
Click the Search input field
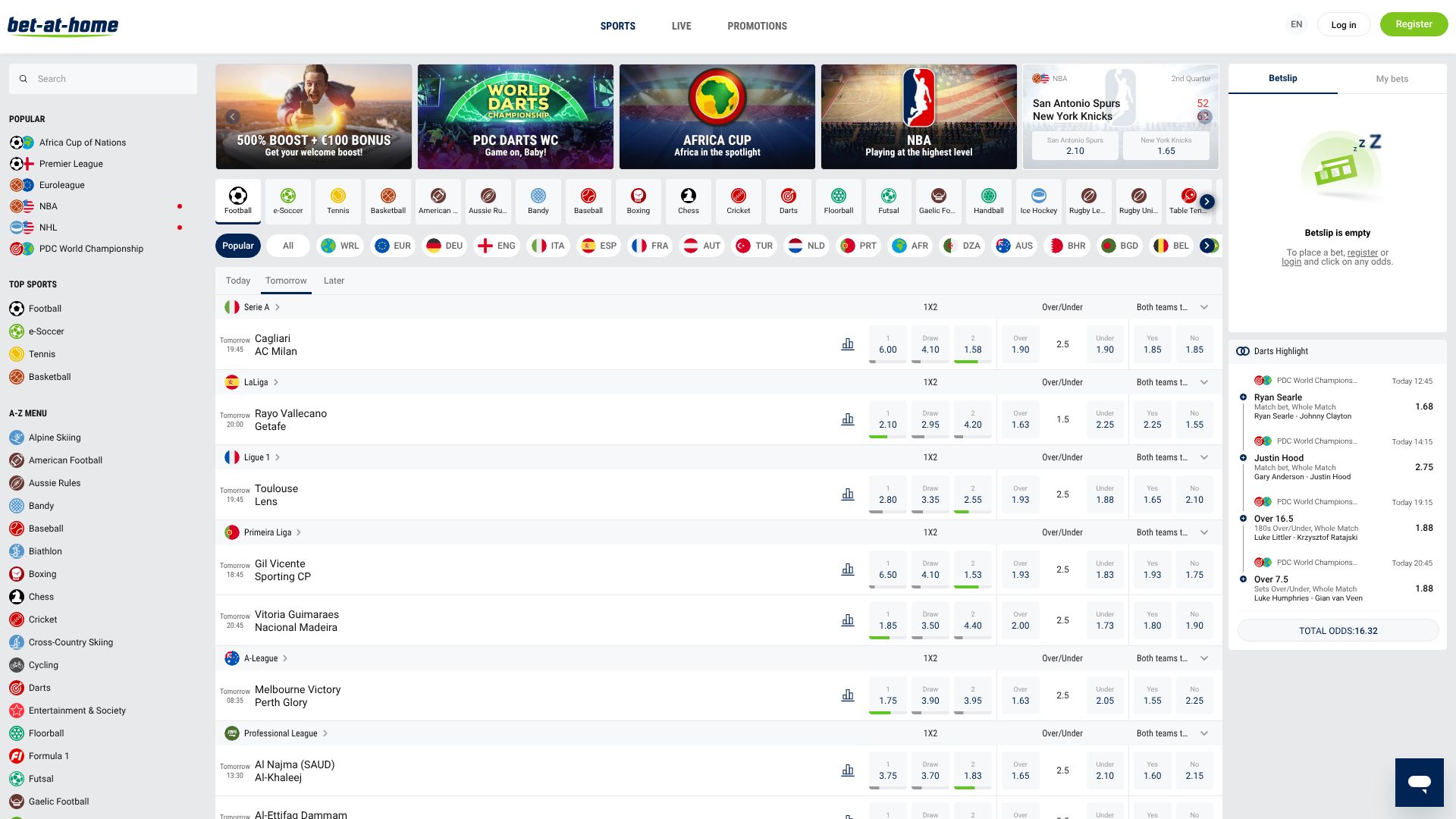click(x=103, y=79)
